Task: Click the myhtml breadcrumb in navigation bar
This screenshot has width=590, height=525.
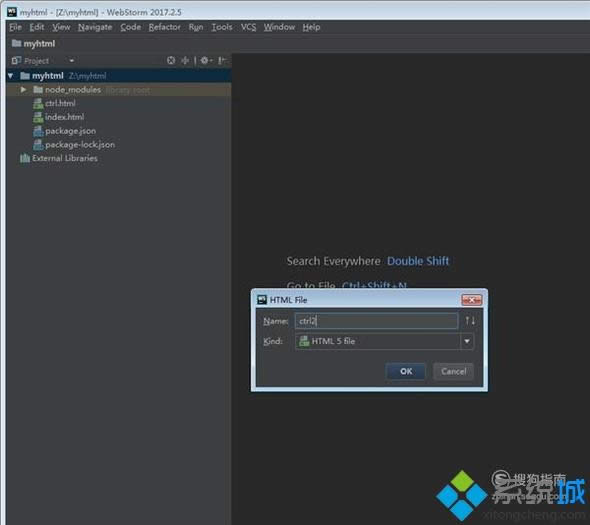Action: click(x=39, y=44)
